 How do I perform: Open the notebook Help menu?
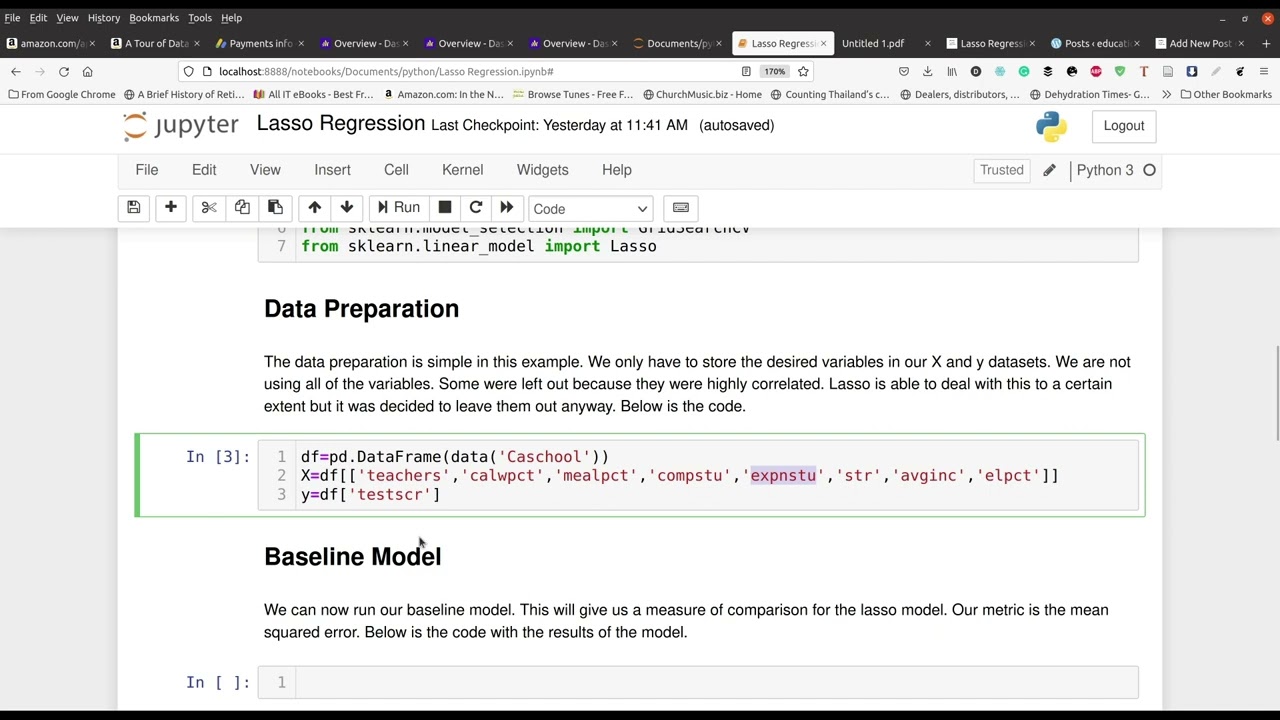coord(617,170)
